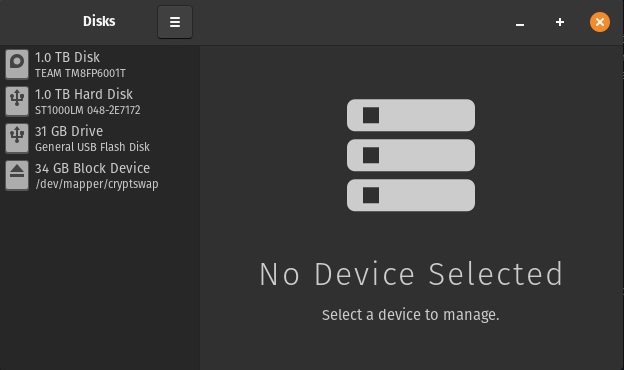This screenshot has width=624, height=370.
Task: Close the Disks window
Action: click(x=600, y=22)
